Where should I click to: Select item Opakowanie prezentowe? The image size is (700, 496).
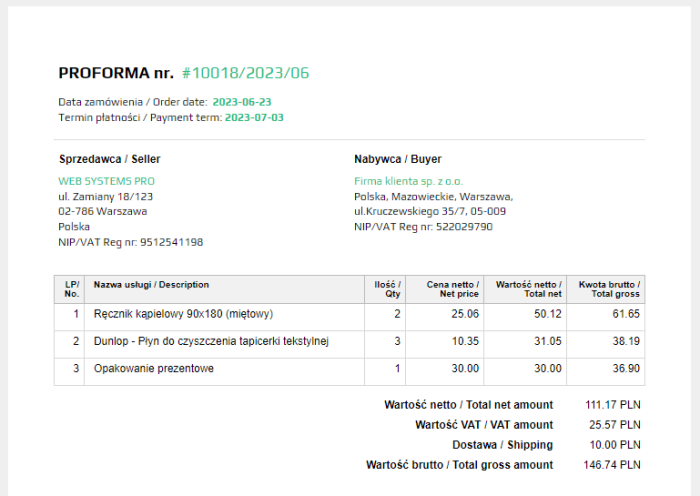pos(154,369)
